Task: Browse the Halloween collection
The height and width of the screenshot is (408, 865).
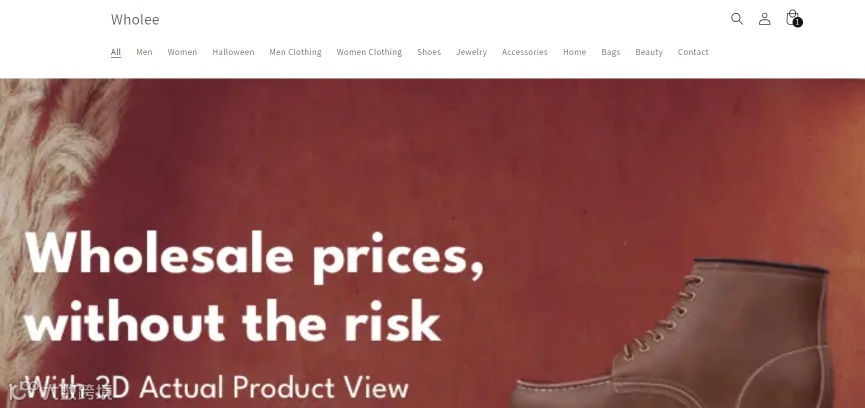Action: click(233, 52)
